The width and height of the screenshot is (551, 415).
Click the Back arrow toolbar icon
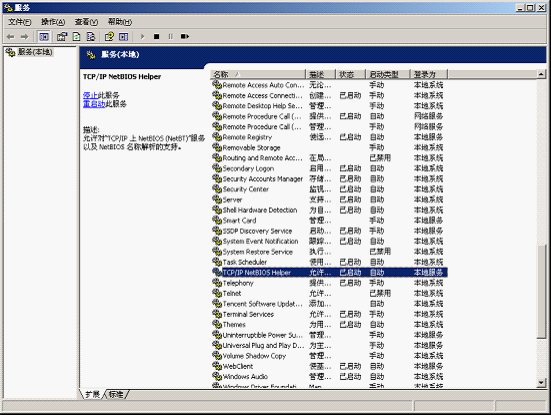pyautogui.click(x=11, y=37)
